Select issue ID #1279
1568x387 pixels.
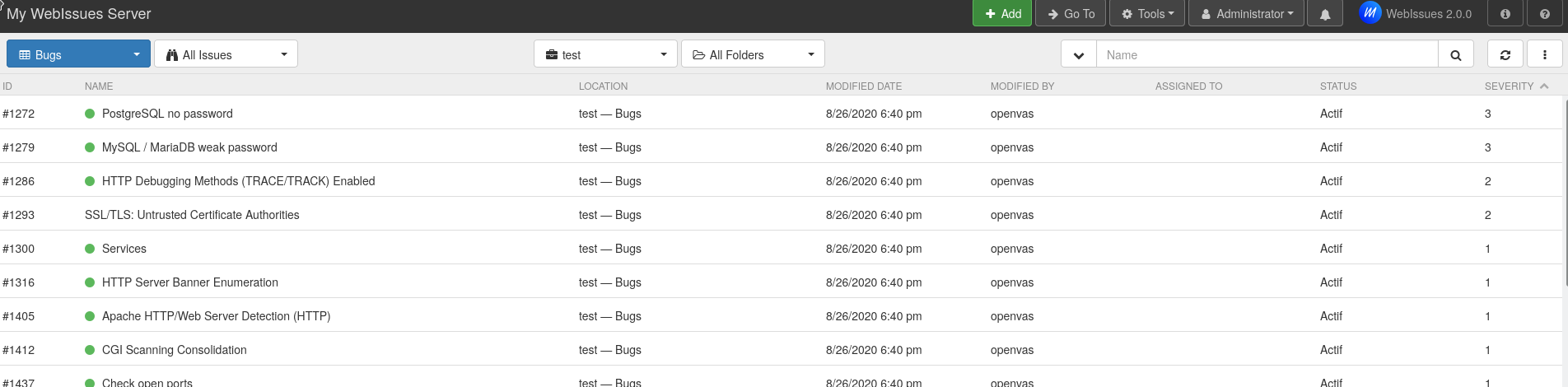[19, 147]
